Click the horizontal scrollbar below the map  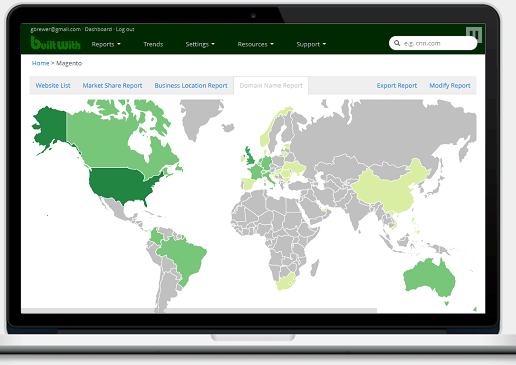point(199,311)
